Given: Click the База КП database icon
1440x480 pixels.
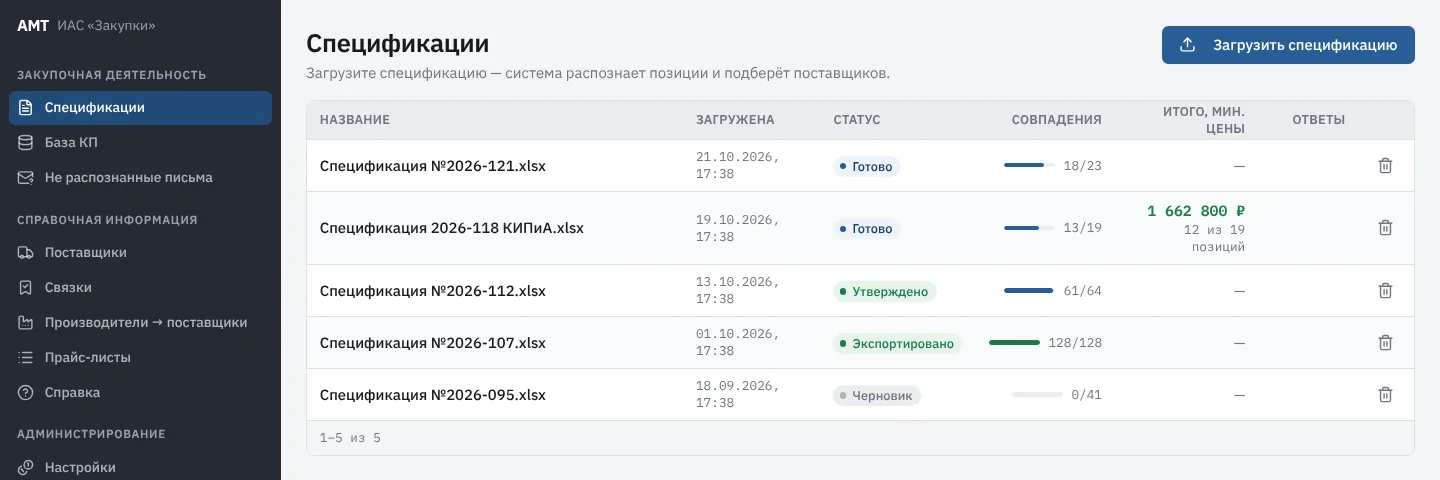Looking at the screenshot, I should (x=26, y=143).
